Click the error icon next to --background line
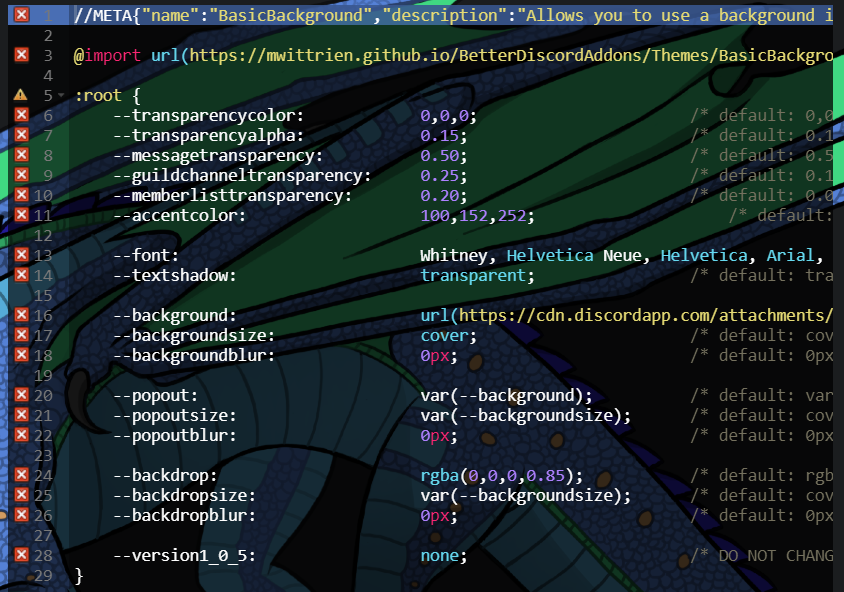 [x=21, y=315]
